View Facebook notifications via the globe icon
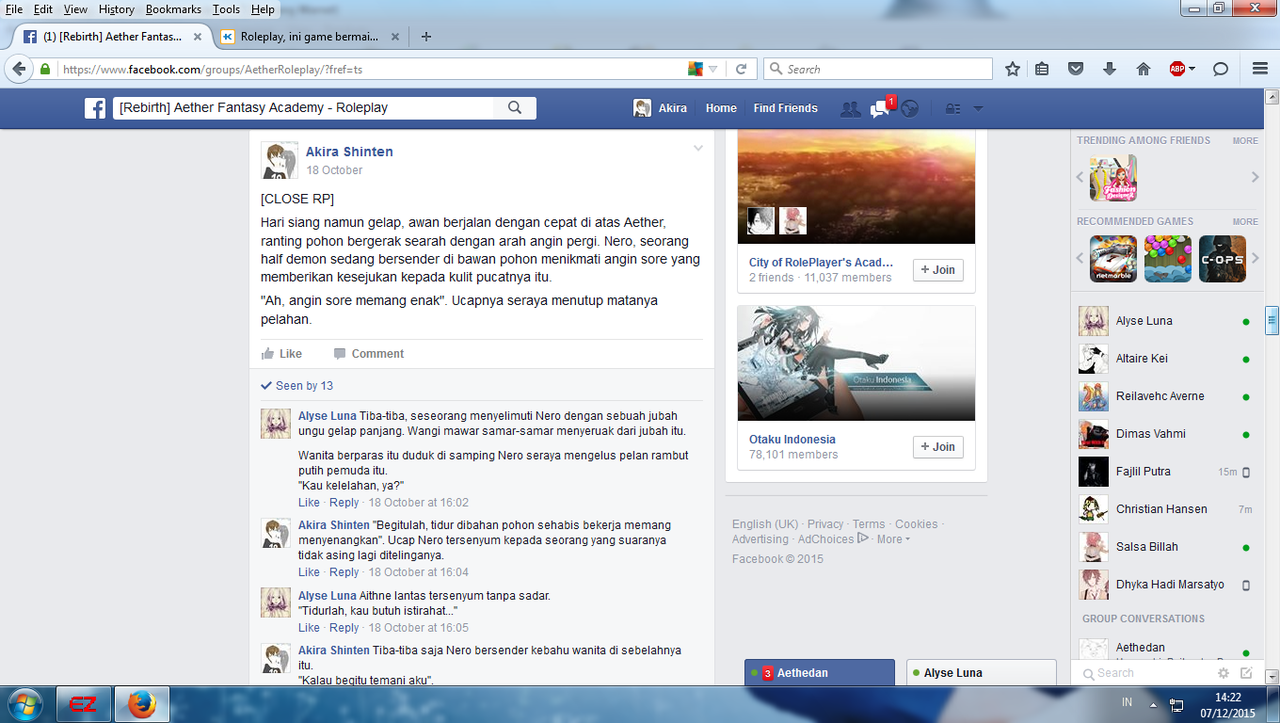 pyautogui.click(x=909, y=108)
